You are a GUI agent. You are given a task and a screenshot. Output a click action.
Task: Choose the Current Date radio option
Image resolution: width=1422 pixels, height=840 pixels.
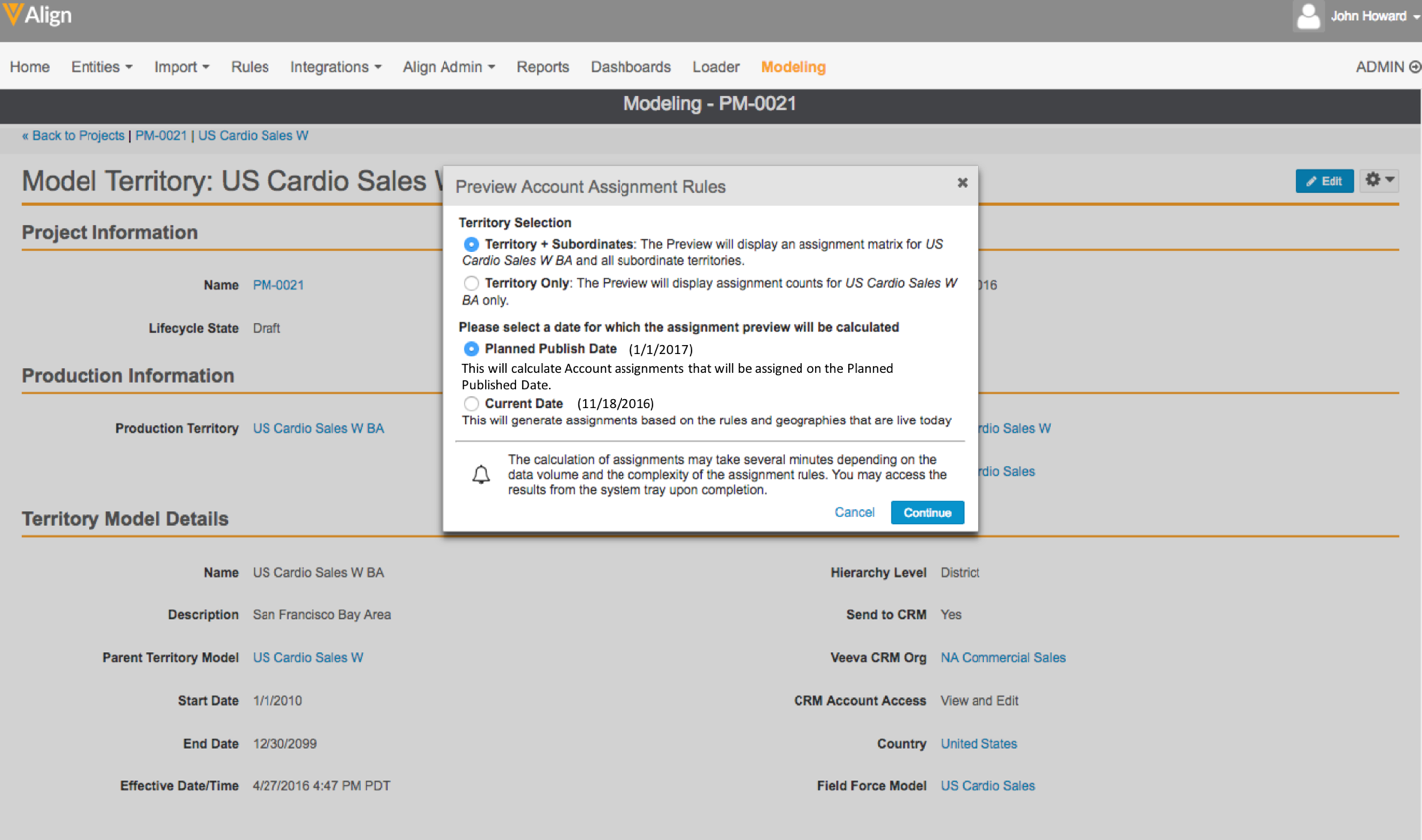tap(471, 403)
